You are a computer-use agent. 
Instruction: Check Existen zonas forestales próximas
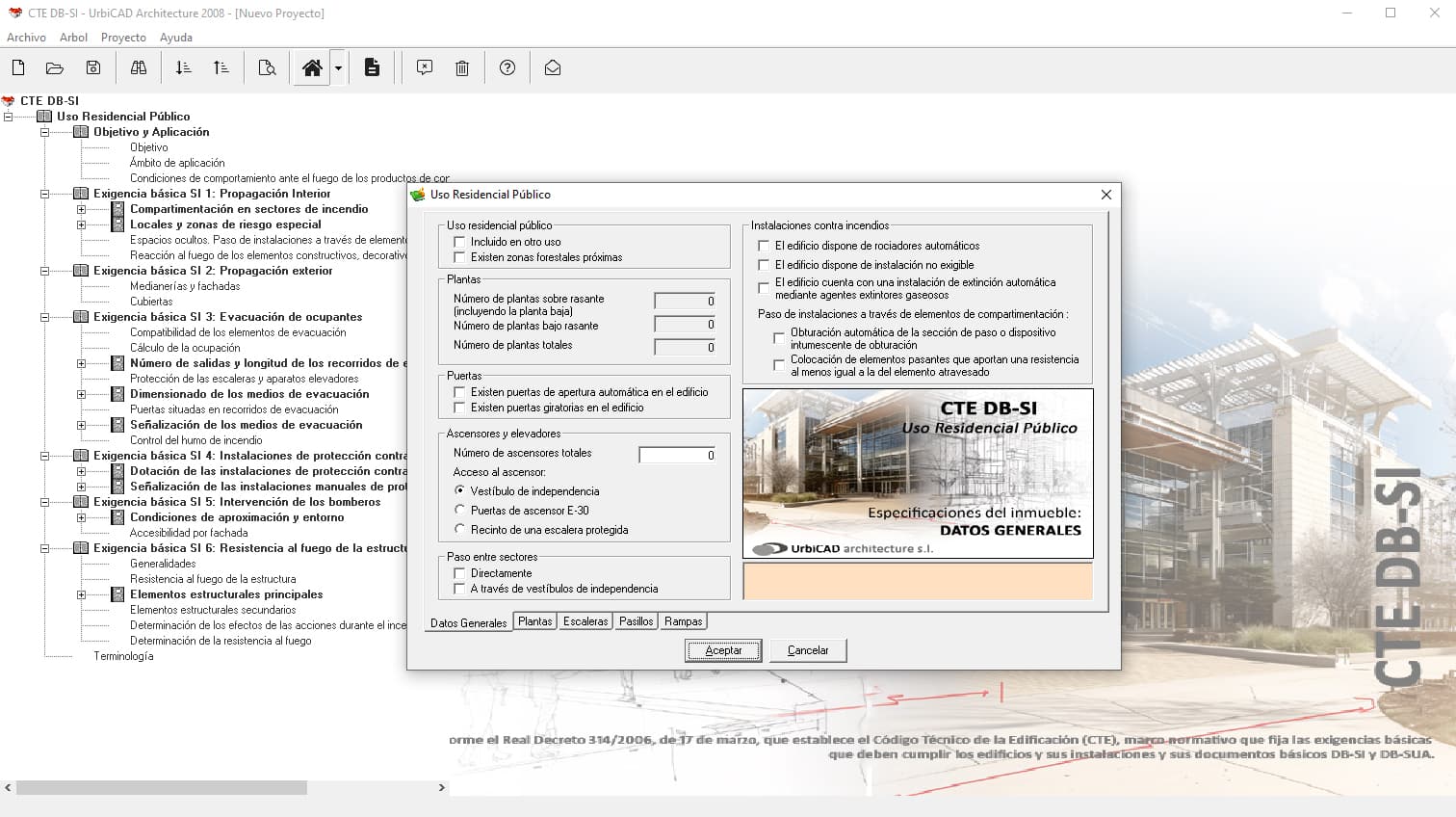[459, 257]
